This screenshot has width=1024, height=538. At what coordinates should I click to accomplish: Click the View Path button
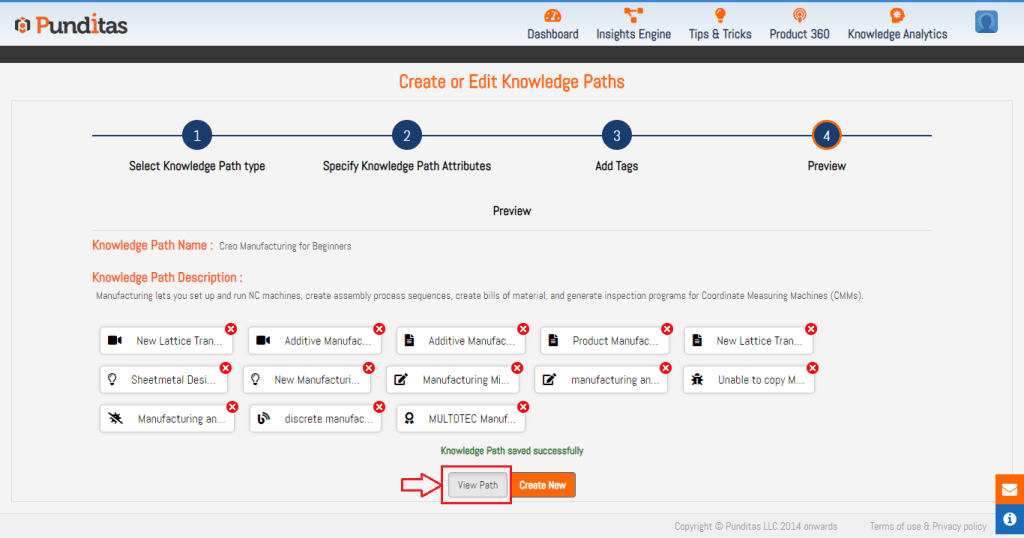(x=477, y=485)
